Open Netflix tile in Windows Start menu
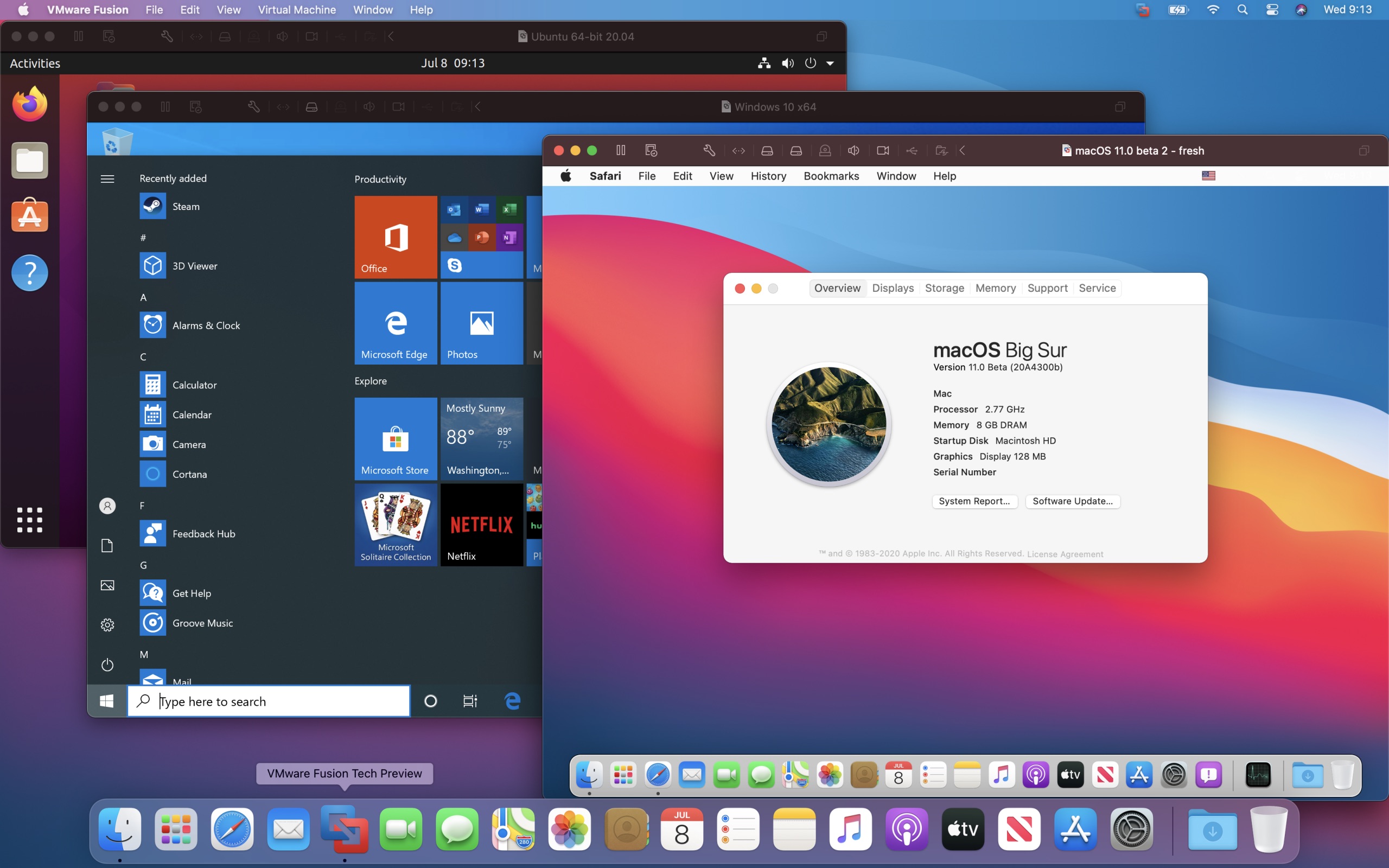This screenshot has height=868, width=1389. tap(481, 524)
